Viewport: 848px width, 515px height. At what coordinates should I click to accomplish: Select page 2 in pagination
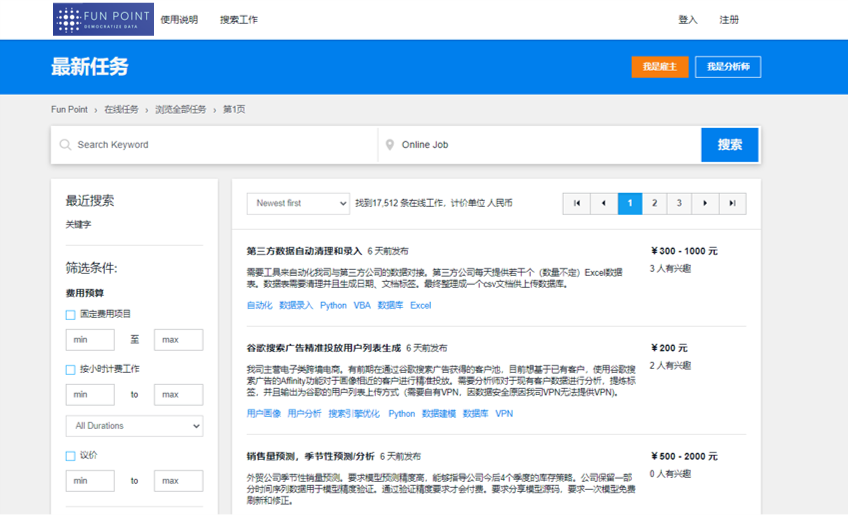[654, 203]
